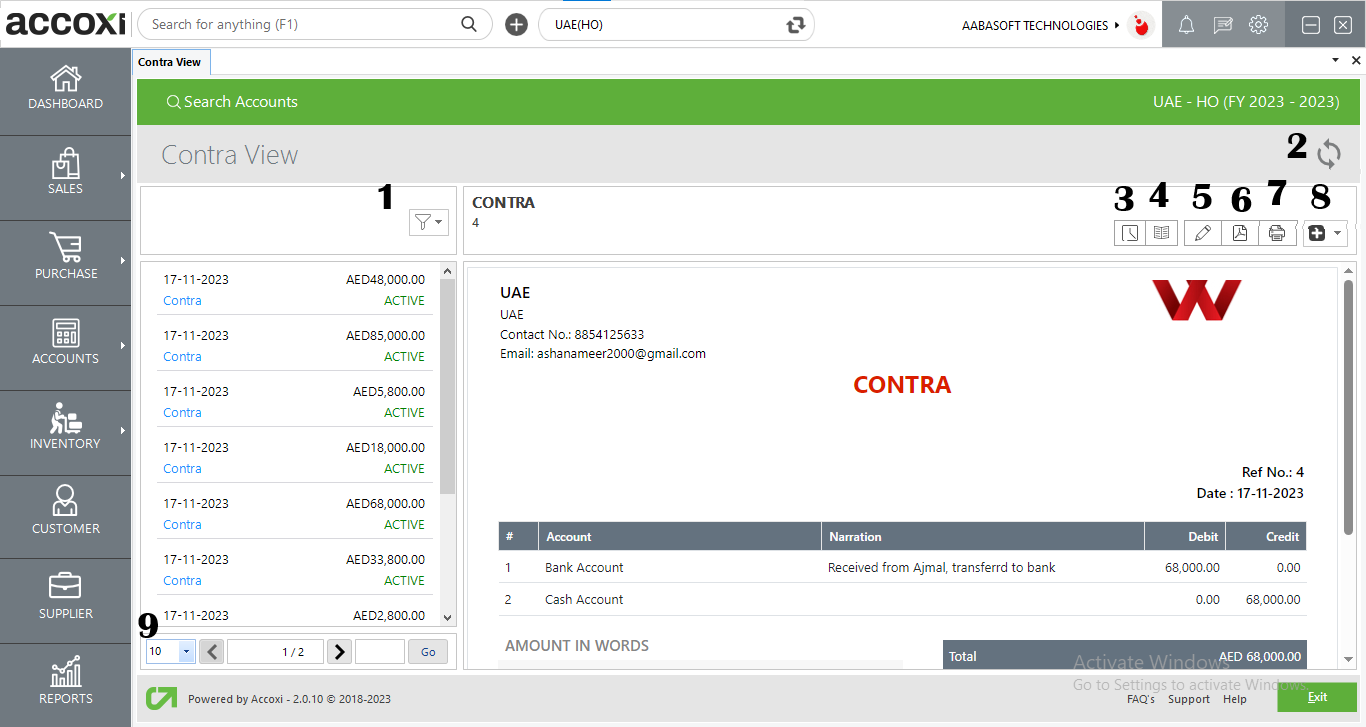Open the ACCOUNTS menu in sidebar
Screen dimensions: 1366x727
click(65, 347)
